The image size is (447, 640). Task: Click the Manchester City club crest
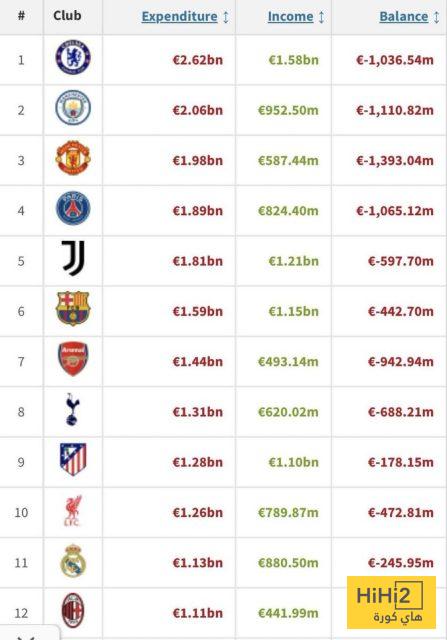73,107
